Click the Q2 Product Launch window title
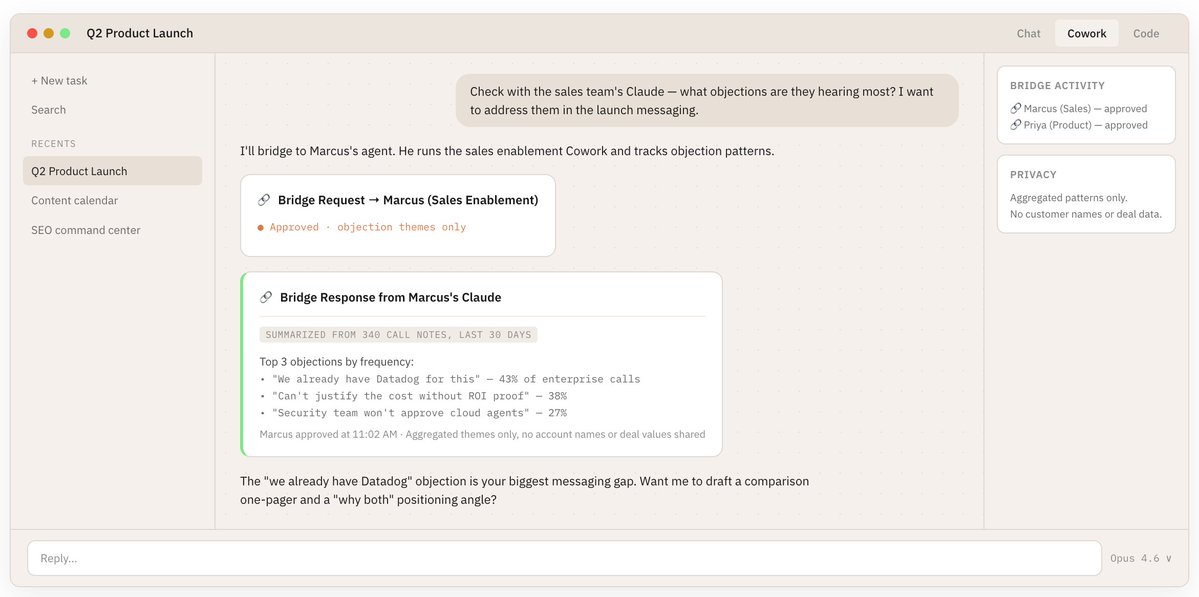The width and height of the screenshot is (1199, 597). point(140,33)
